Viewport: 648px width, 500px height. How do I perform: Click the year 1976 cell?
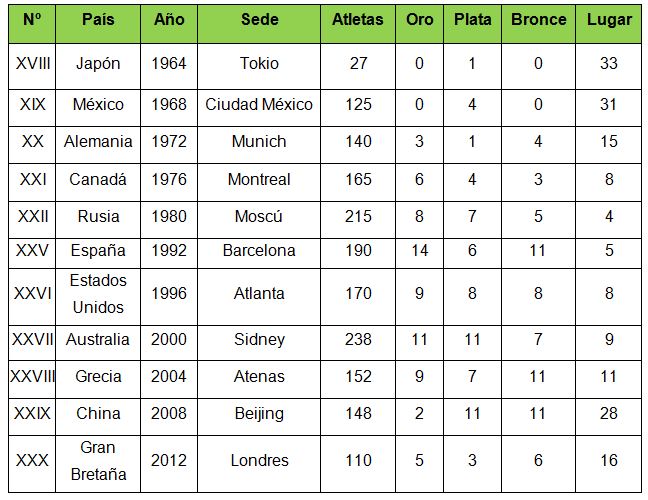click(169, 182)
